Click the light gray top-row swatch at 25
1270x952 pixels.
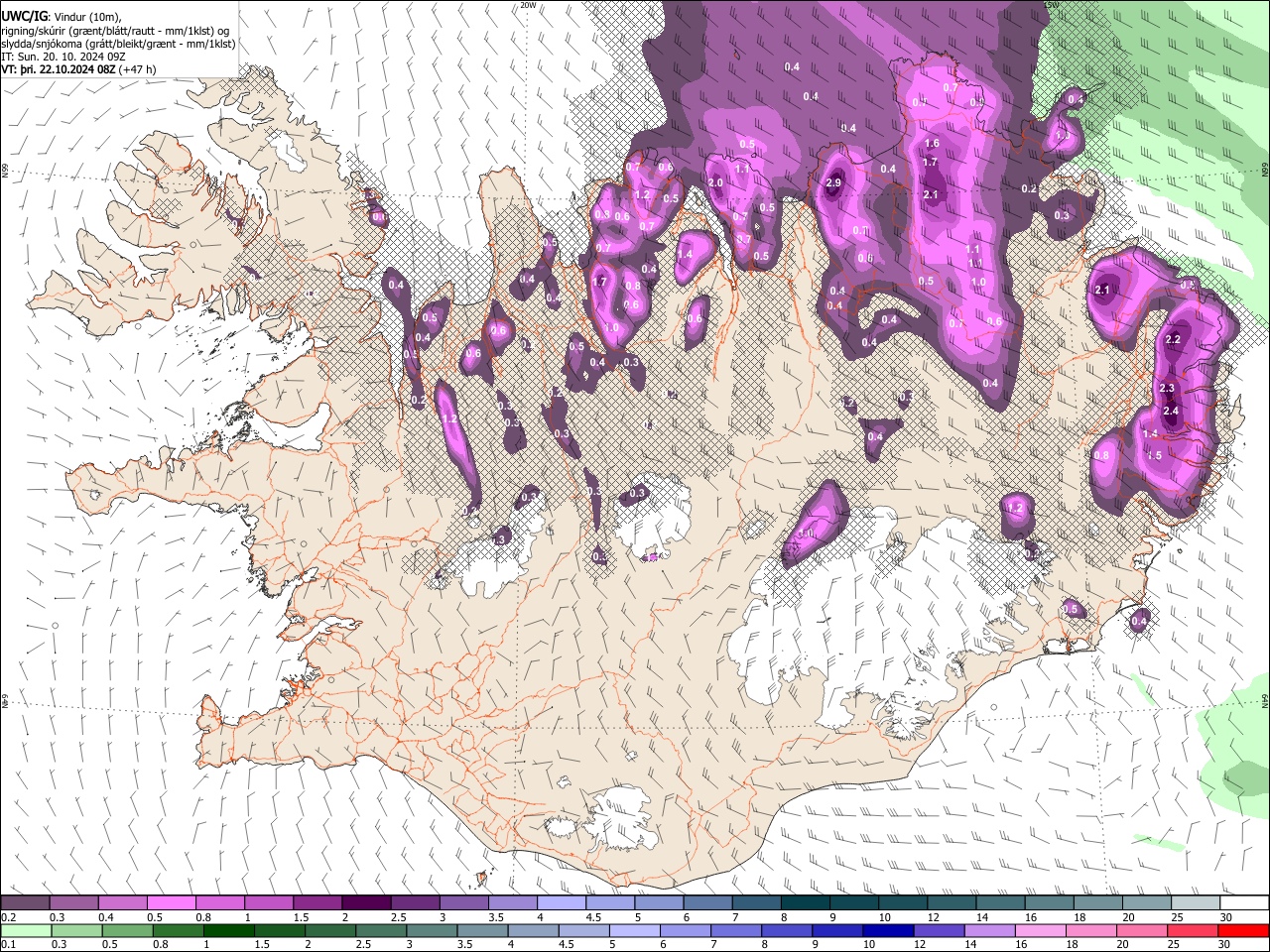1195,903
